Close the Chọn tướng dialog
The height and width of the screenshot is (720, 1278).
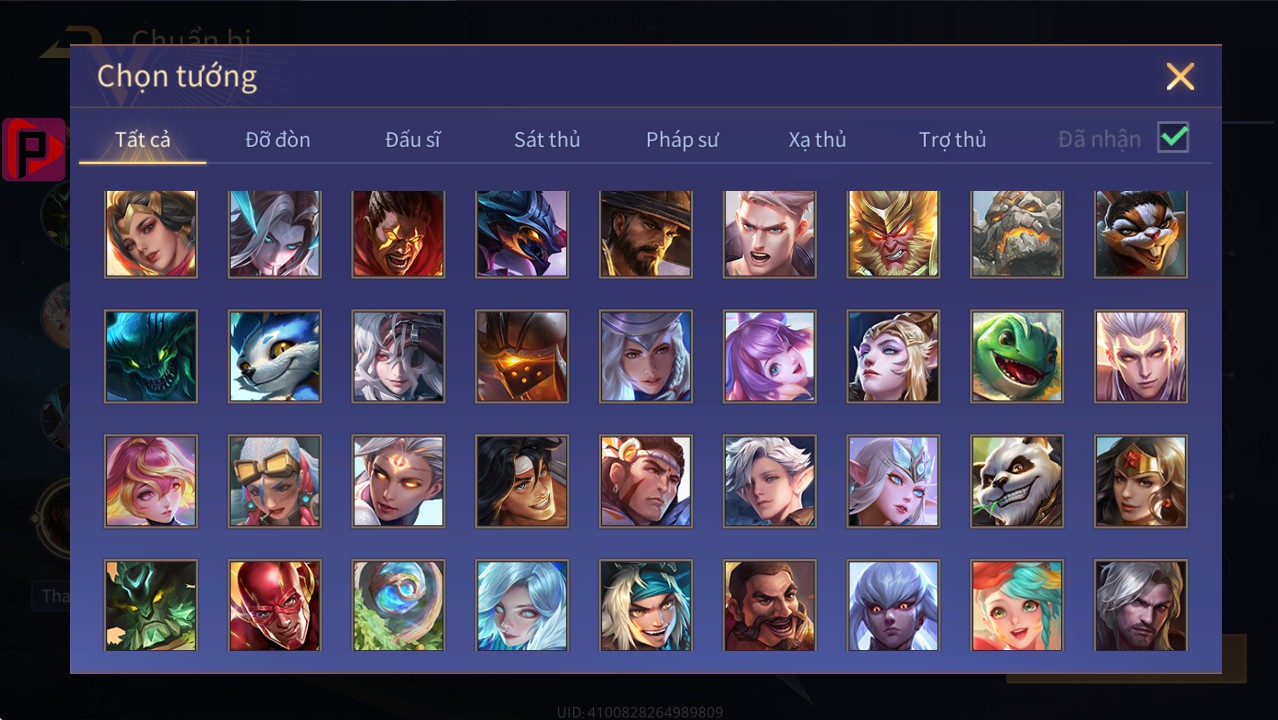(x=1180, y=76)
